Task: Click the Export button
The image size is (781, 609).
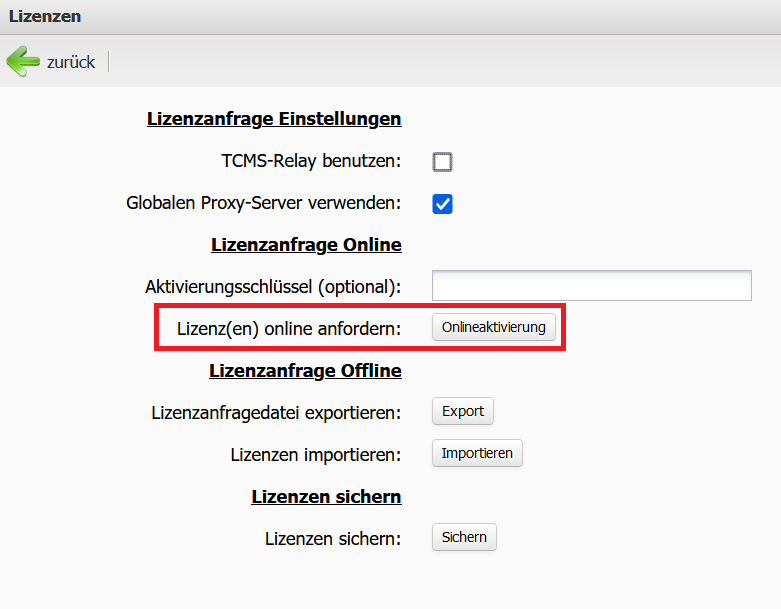Action: pyautogui.click(x=462, y=411)
